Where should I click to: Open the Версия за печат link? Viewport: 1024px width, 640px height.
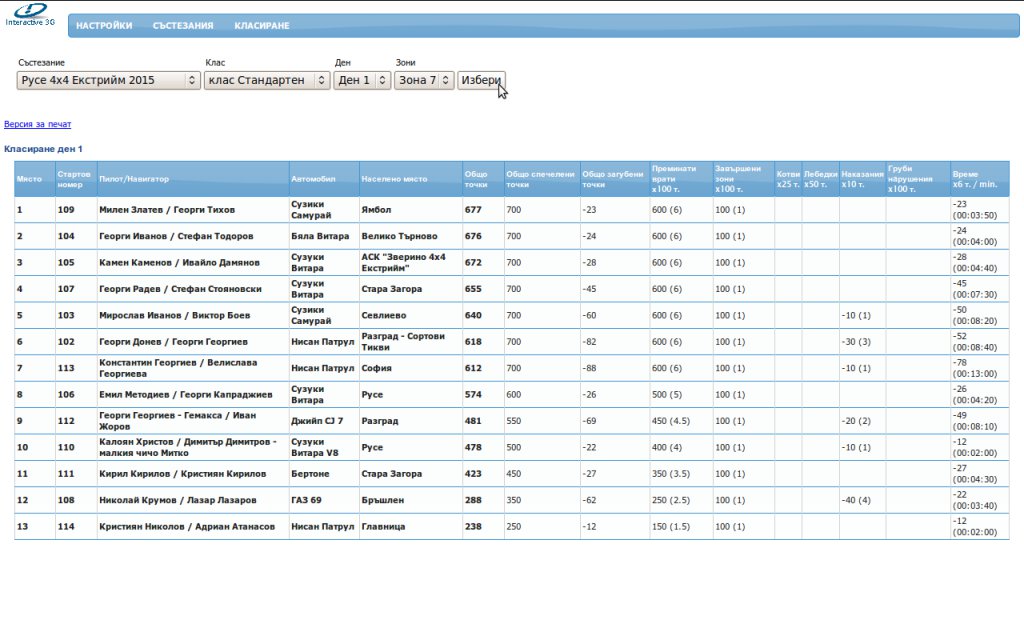(x=38, y=125)
